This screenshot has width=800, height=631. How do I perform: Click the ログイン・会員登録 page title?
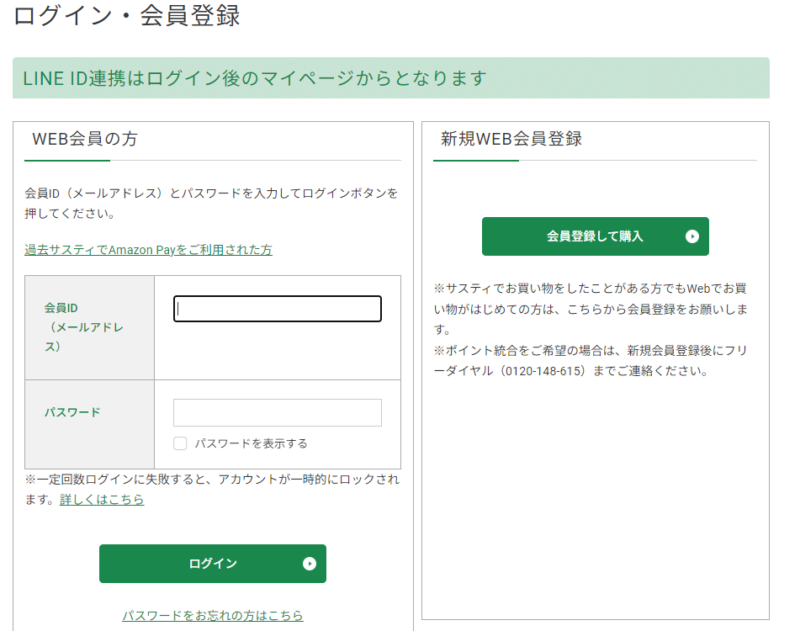127,17
